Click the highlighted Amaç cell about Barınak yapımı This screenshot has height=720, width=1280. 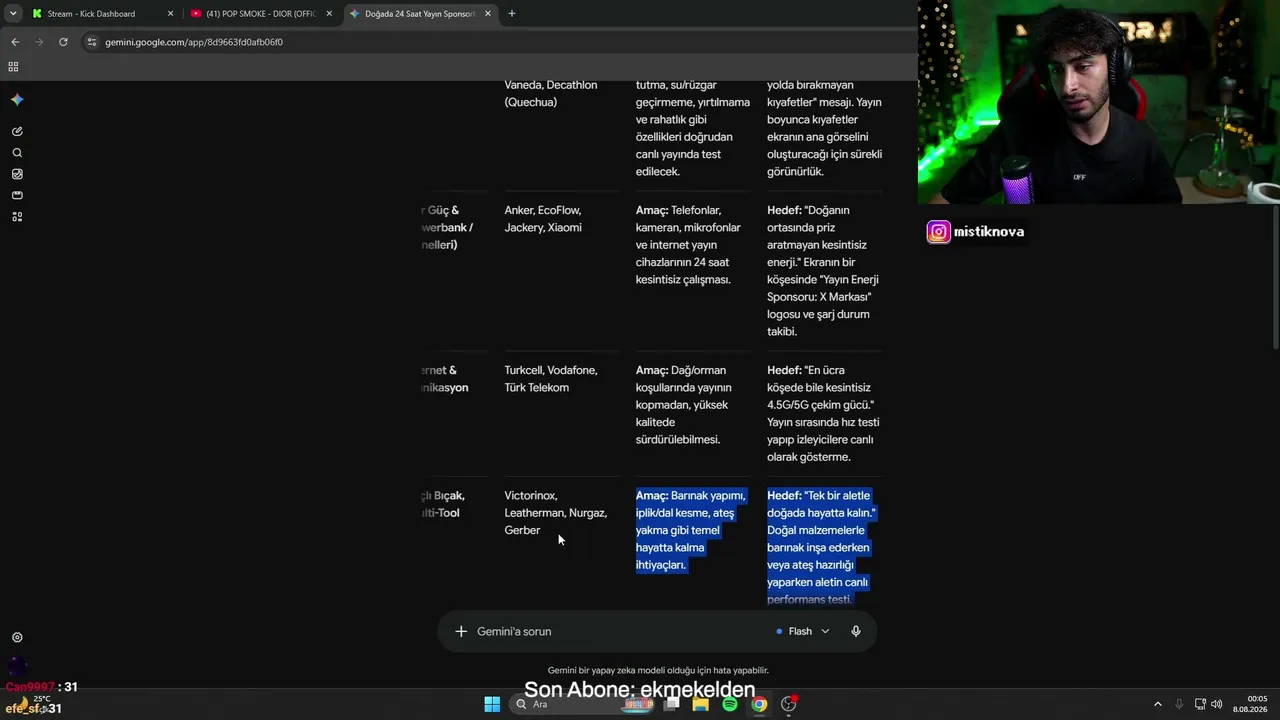tap(691, 530)
